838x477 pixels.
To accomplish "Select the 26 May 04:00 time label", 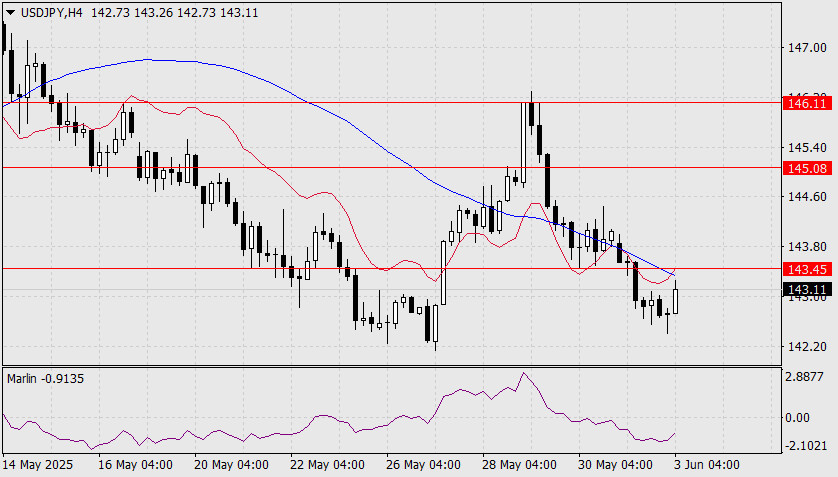I will pos(423,465).
